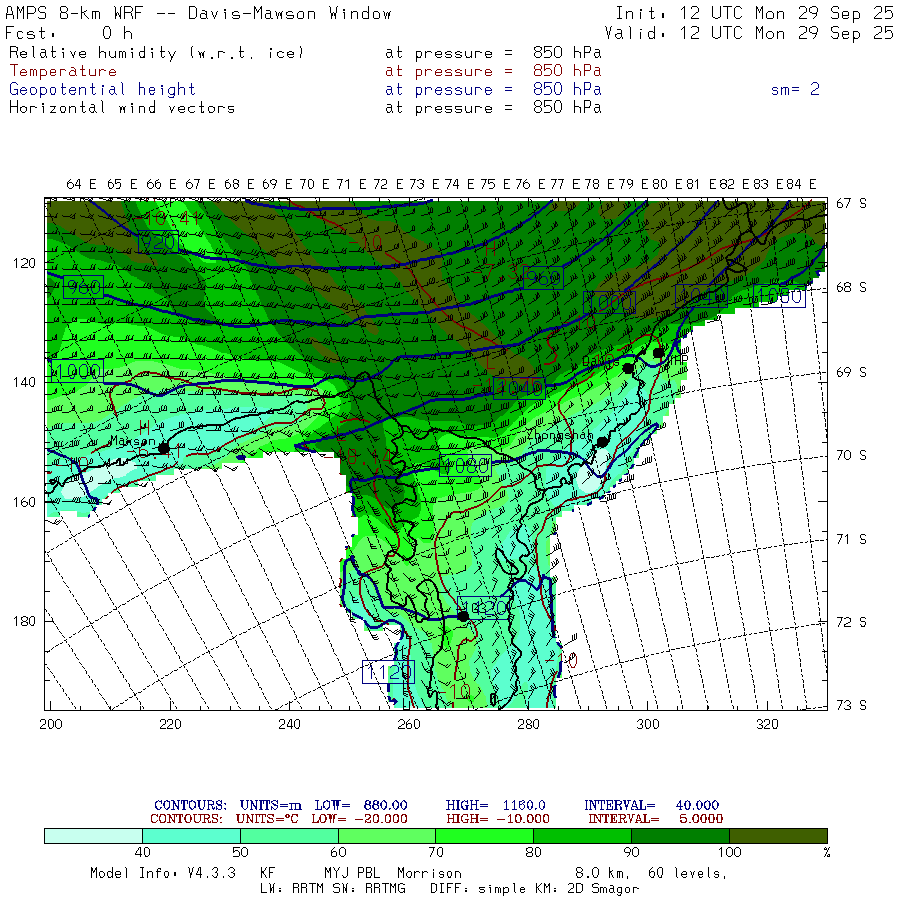Click the '8.0 km, 60 levels' text
Image resolution: width=900 pixels, height=900 pixels.
click(x=651, y=874)
